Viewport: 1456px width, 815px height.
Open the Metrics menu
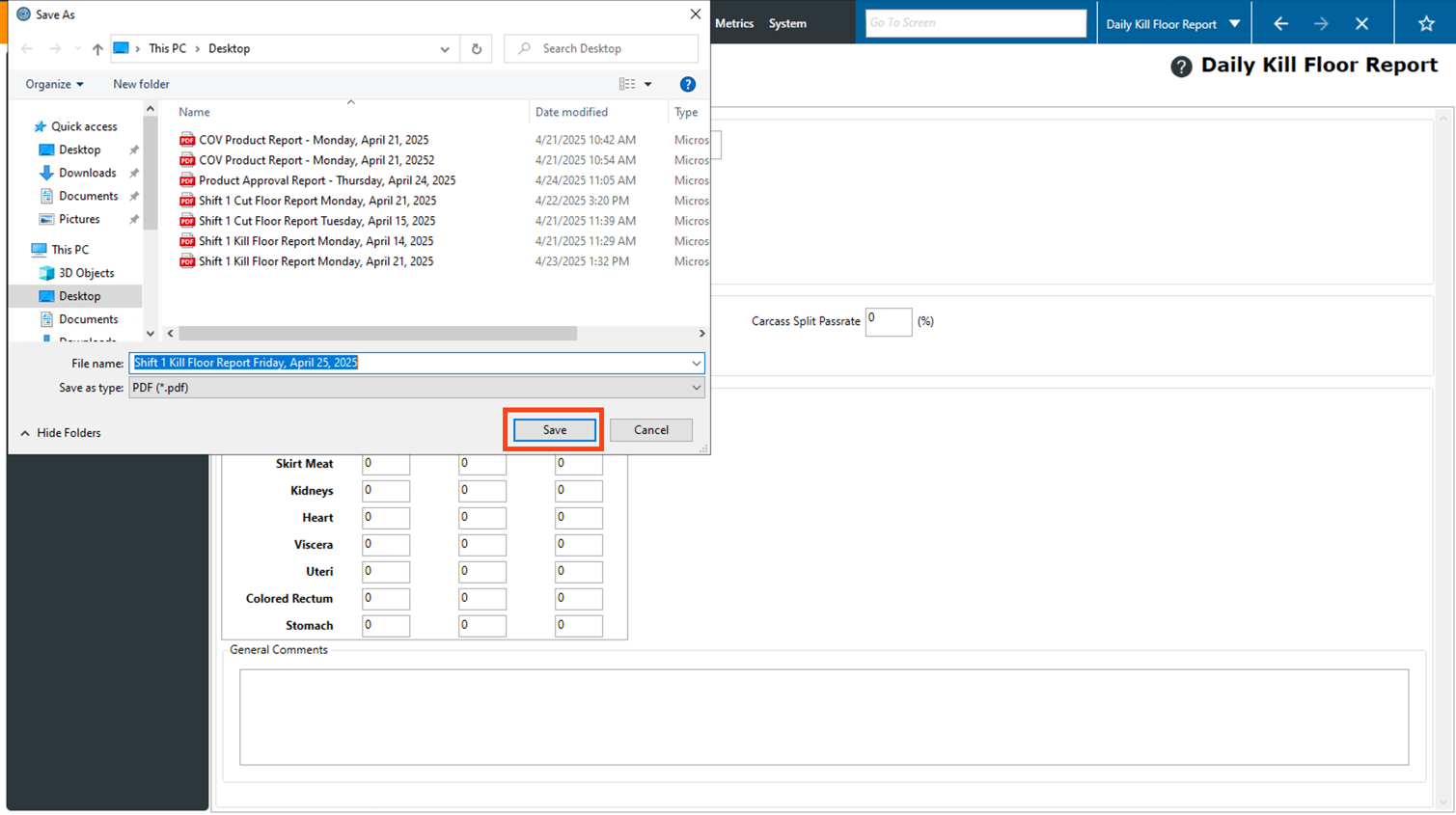(734, 23)
